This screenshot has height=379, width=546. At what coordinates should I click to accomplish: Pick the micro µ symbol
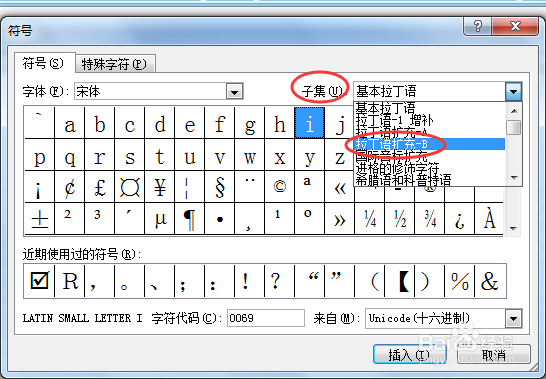tap(160, 219)
